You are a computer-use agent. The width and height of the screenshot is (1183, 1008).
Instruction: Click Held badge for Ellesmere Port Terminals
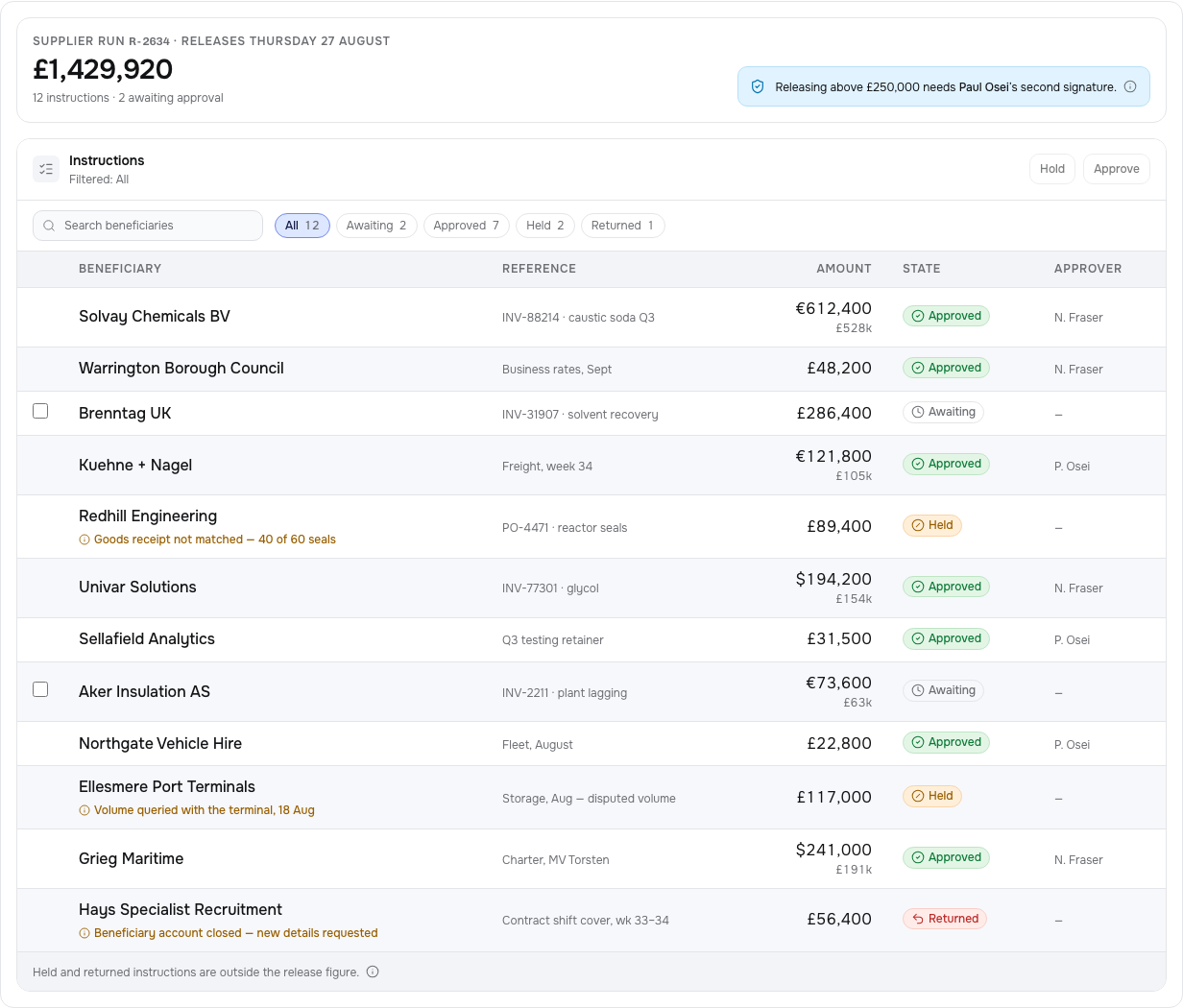(x=932, y=796)
